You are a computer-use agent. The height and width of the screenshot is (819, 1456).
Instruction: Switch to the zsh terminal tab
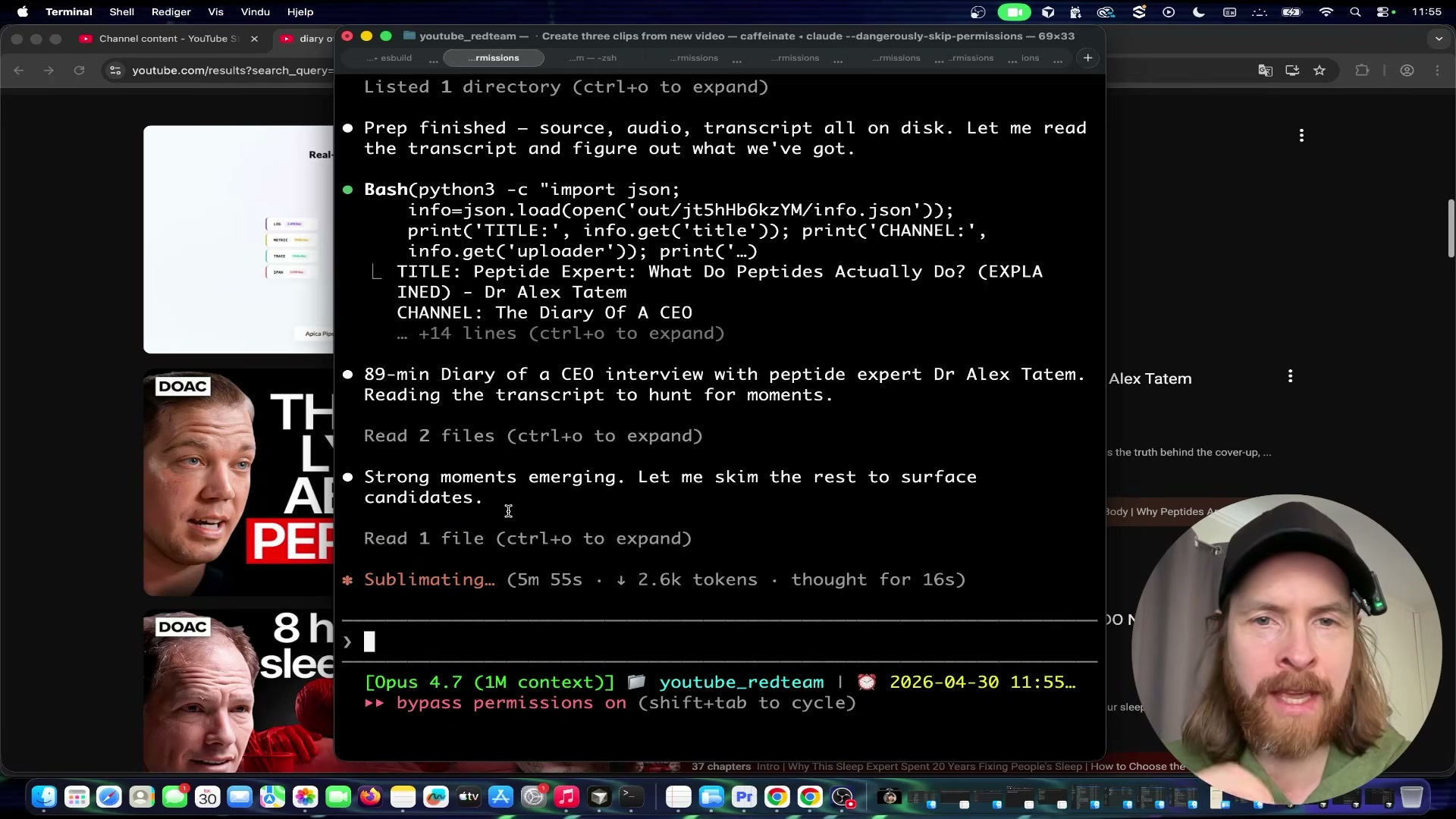[593, 58]
